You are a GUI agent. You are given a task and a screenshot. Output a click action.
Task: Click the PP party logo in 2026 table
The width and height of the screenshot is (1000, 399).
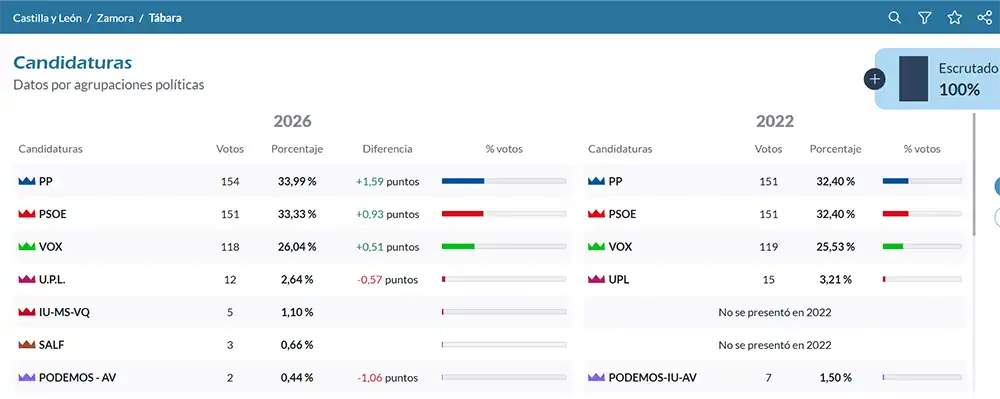(x=26, y=182)
